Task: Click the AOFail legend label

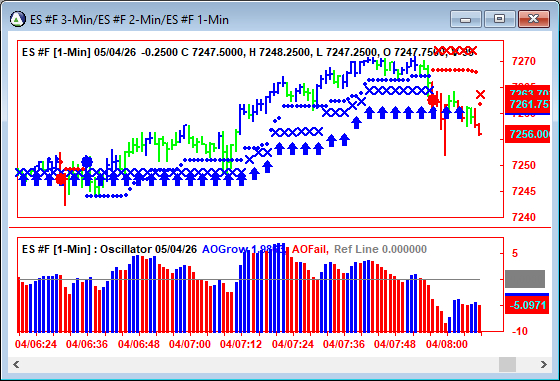Action: point(310,249)
